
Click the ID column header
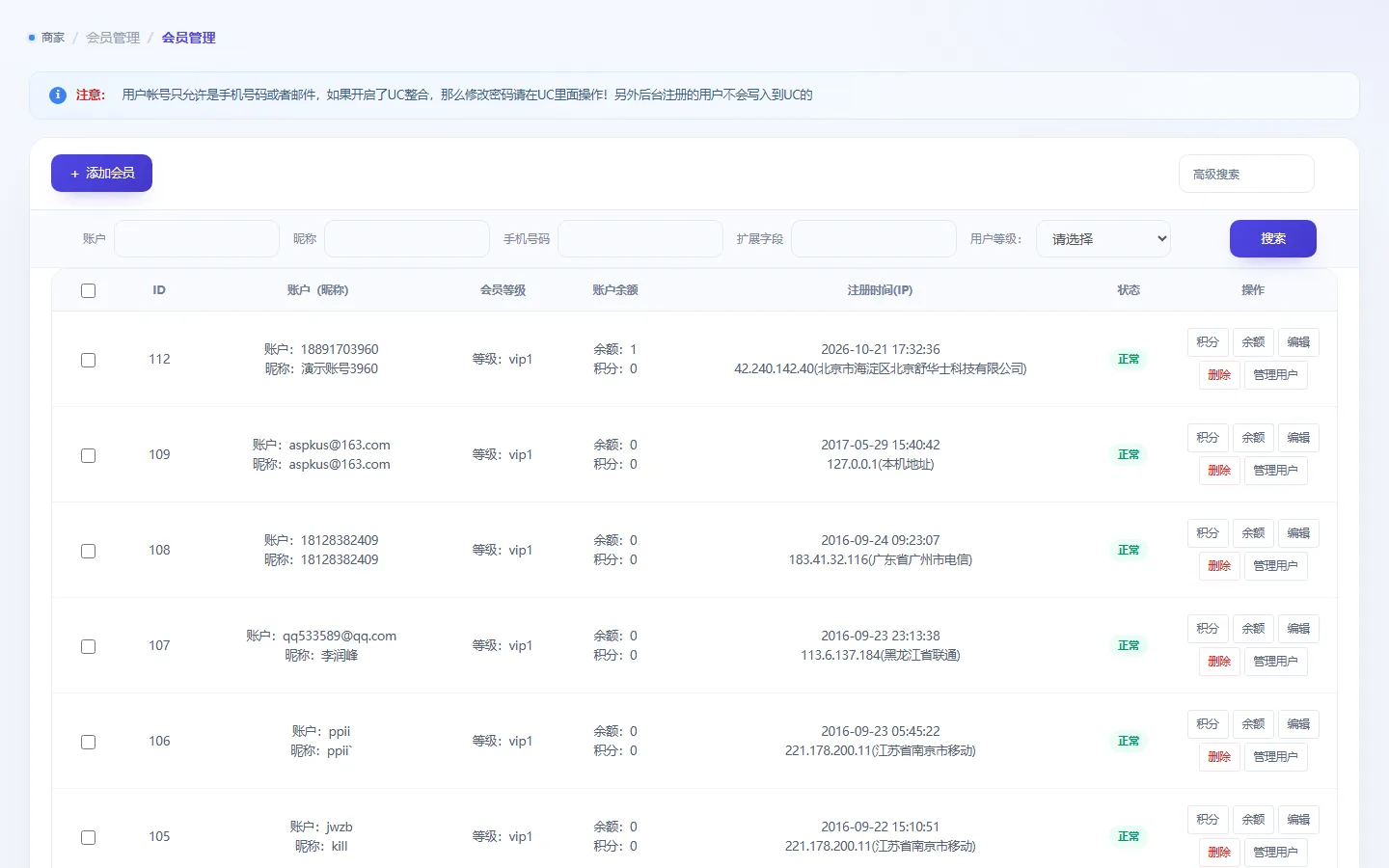tap(159, 290)
